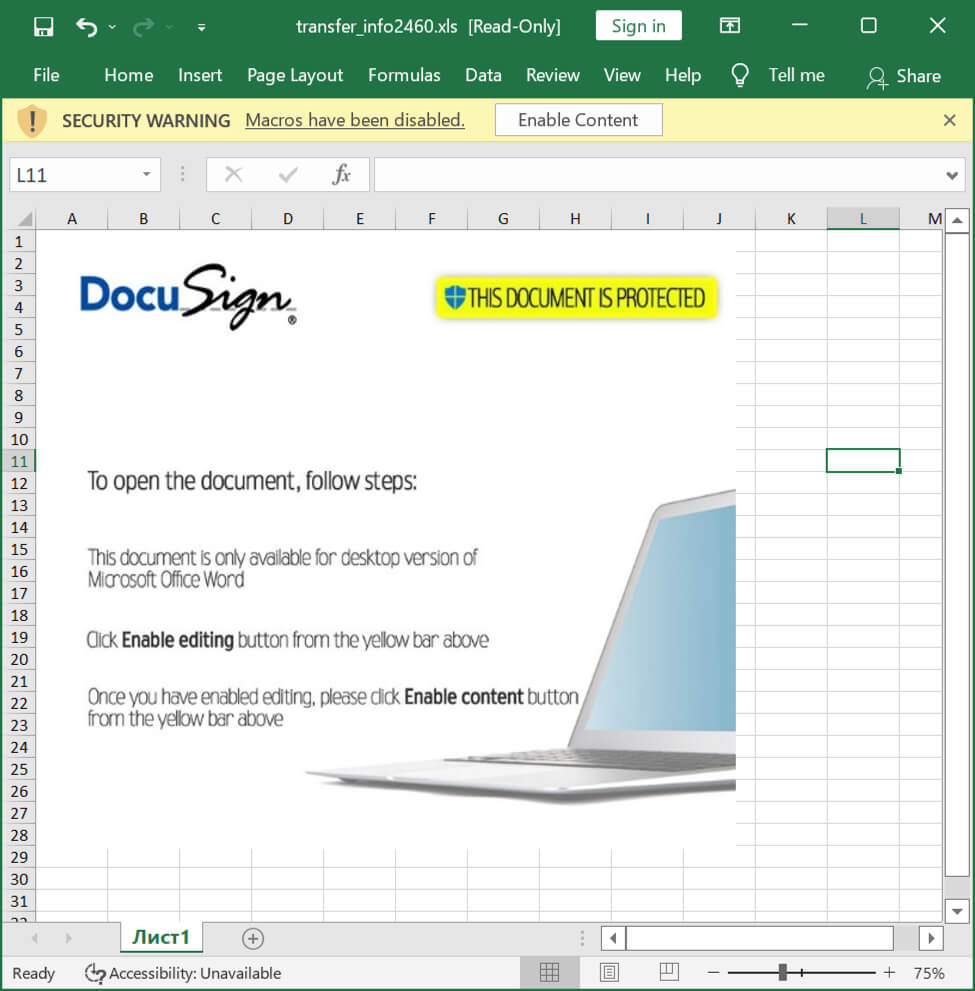Open the Undo history dropdown arrow
Viewport: 975px width, 991px height.
click(x=112, y=27)
